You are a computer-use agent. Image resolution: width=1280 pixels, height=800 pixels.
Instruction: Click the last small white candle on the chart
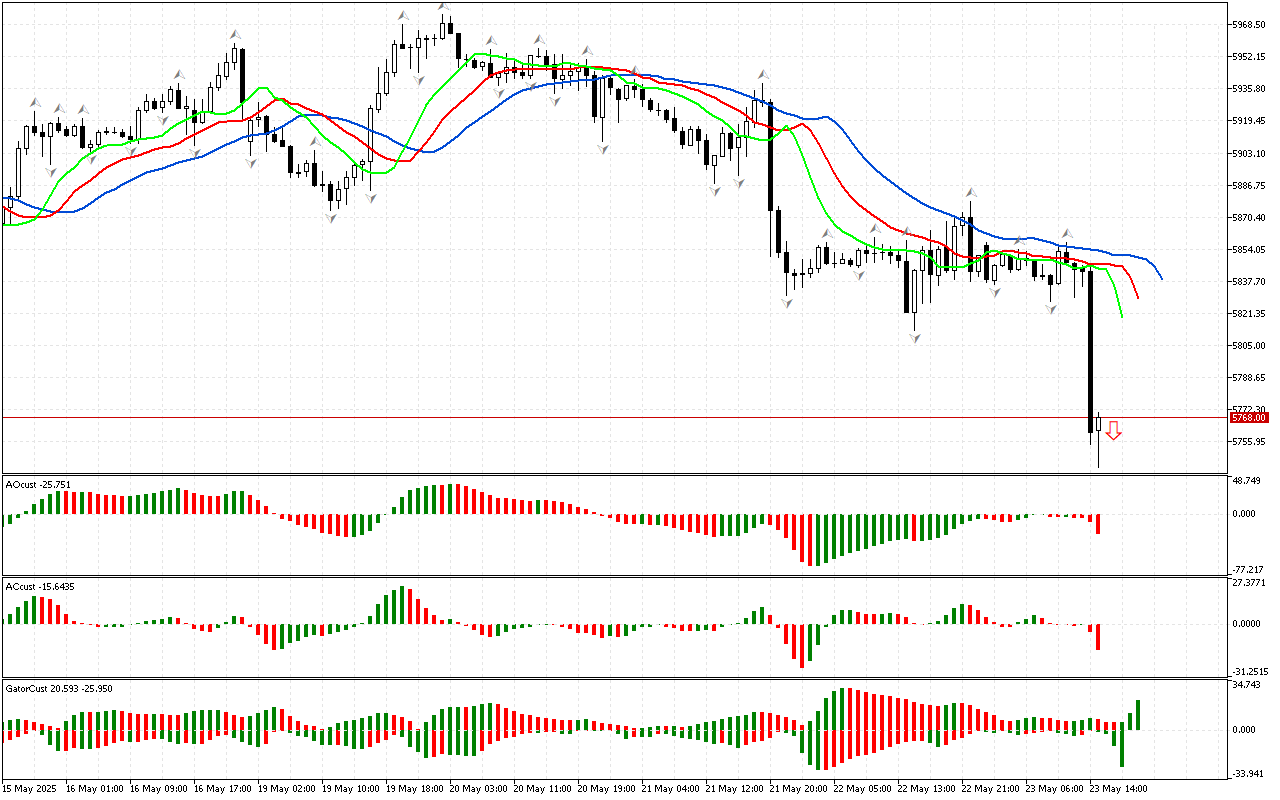[1098, 424]
